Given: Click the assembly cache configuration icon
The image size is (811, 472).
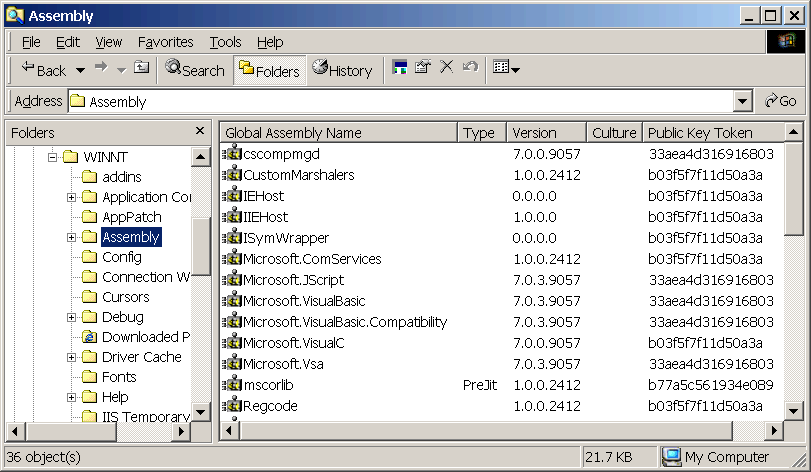Looking at the screenshot, I should (x=399, y=67).
